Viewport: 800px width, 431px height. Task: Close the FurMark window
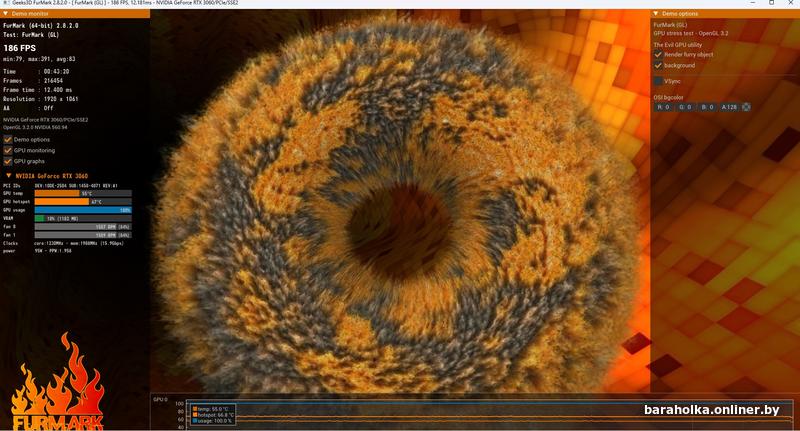point(790,3)
